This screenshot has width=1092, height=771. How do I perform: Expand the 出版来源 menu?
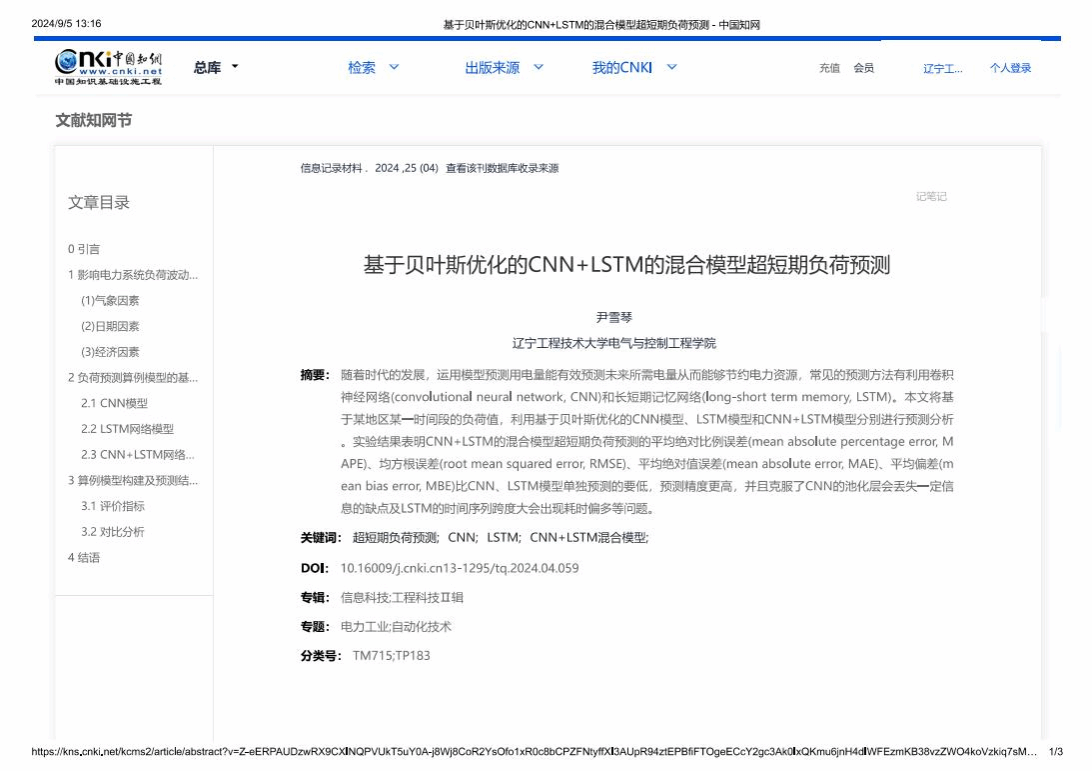tap(504, 68)
